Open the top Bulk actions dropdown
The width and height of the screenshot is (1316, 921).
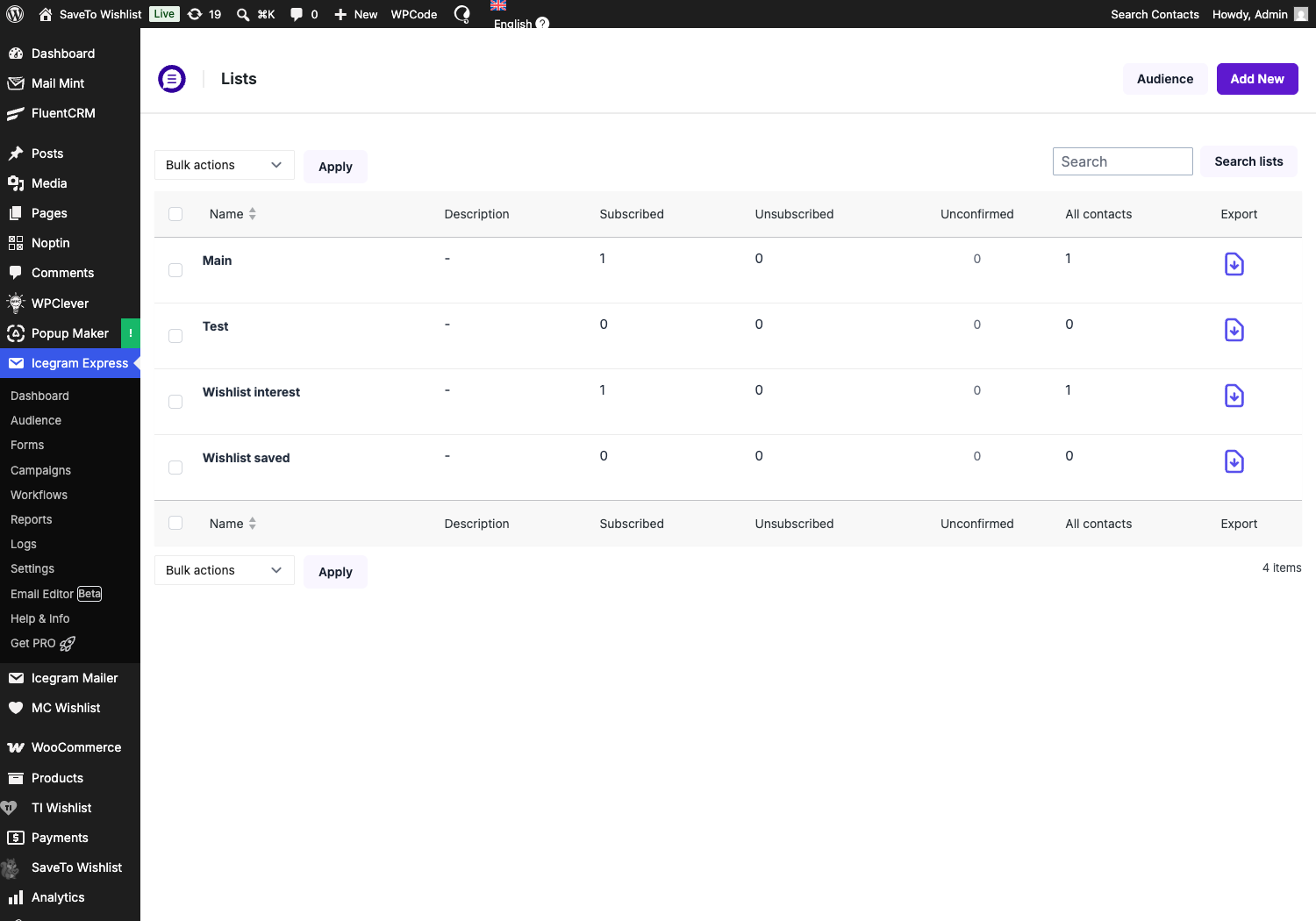225,165
